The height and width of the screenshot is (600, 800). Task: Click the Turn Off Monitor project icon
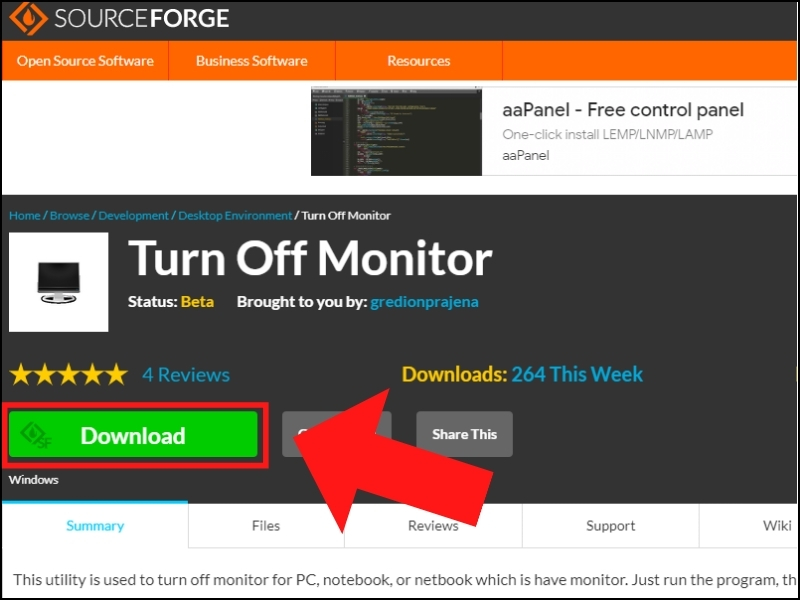click(59, 282)
